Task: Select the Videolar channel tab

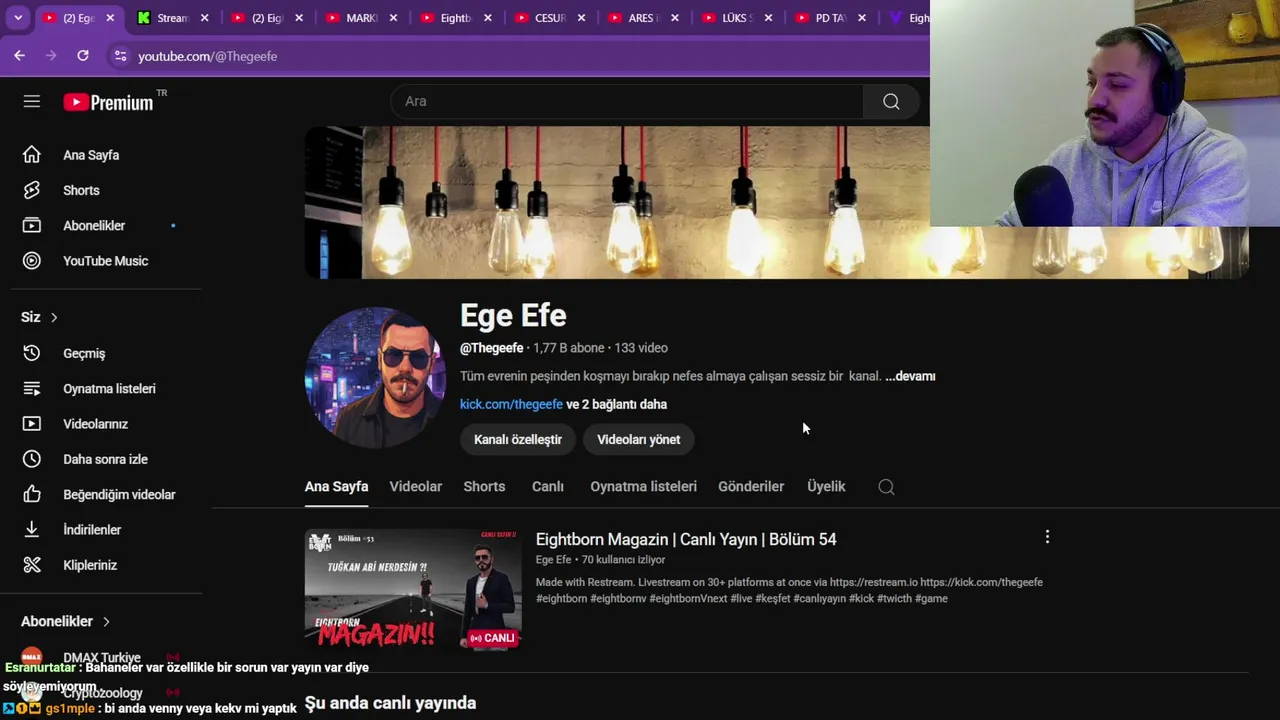Action: 416,487
